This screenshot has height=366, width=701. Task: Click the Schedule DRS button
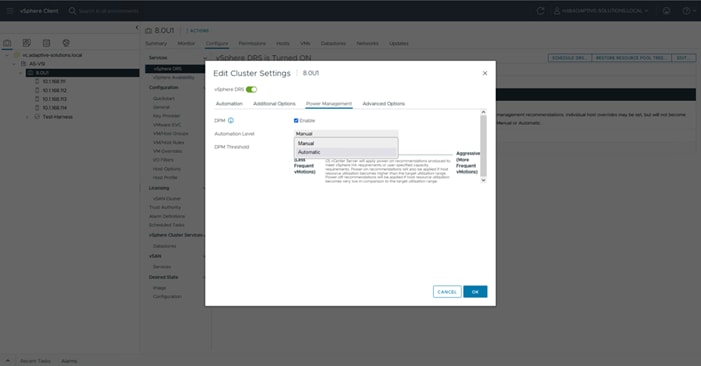[x=569, y=58]
